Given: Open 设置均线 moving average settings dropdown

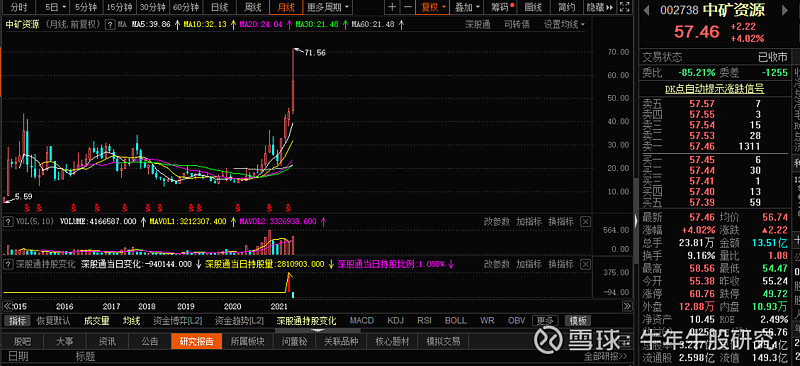Looking at the screenshot, I should pyautogui.click(x=564, y=24).
